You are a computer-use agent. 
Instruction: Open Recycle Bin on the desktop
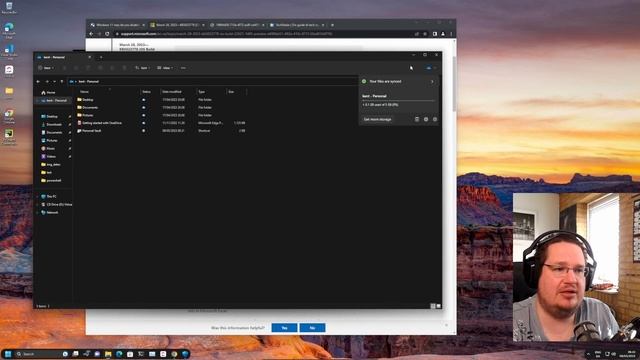pyautogui.click(x=9, y=7)
